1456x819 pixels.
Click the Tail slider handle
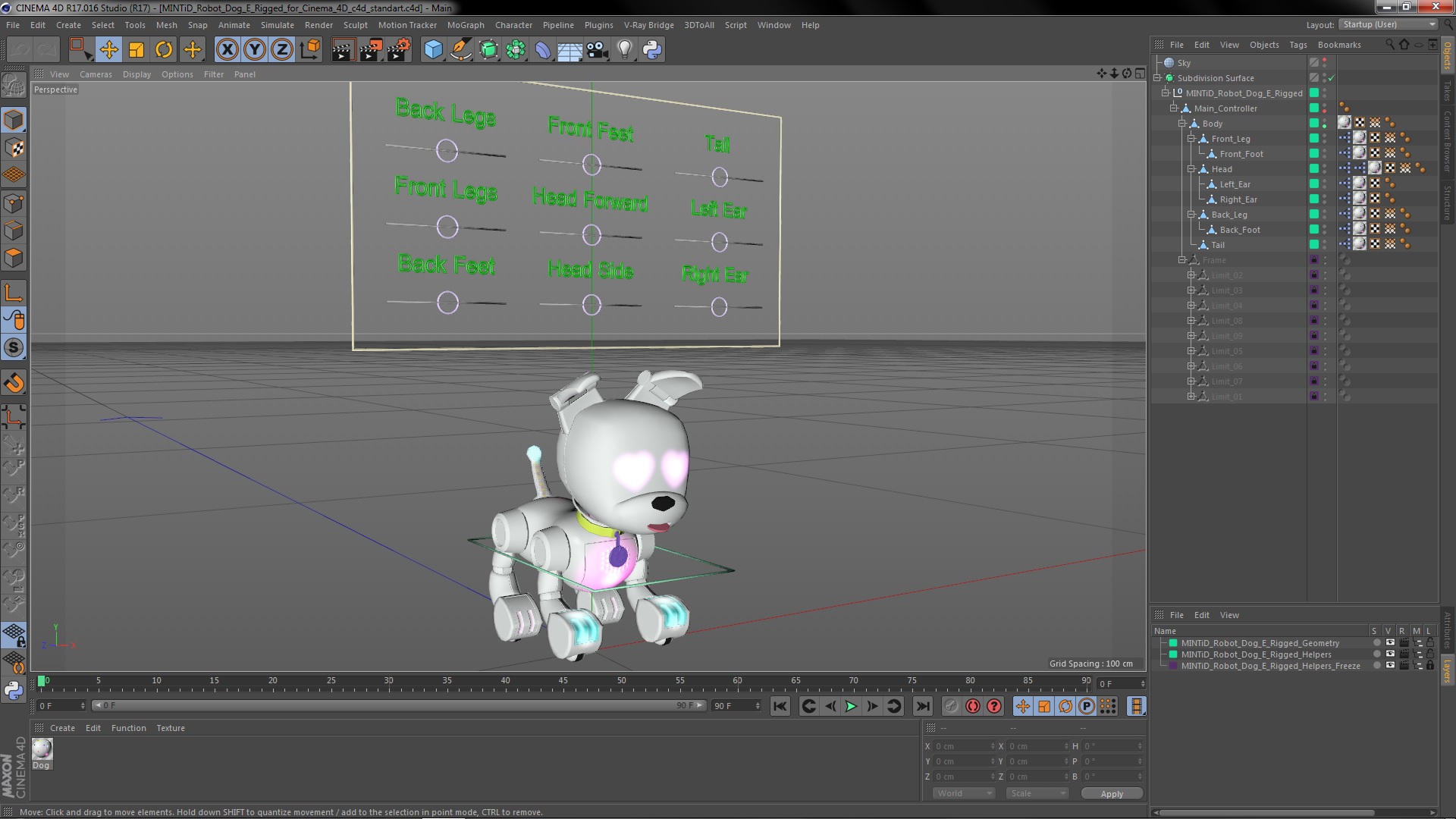pyautogui.click(x=720, y=177)
